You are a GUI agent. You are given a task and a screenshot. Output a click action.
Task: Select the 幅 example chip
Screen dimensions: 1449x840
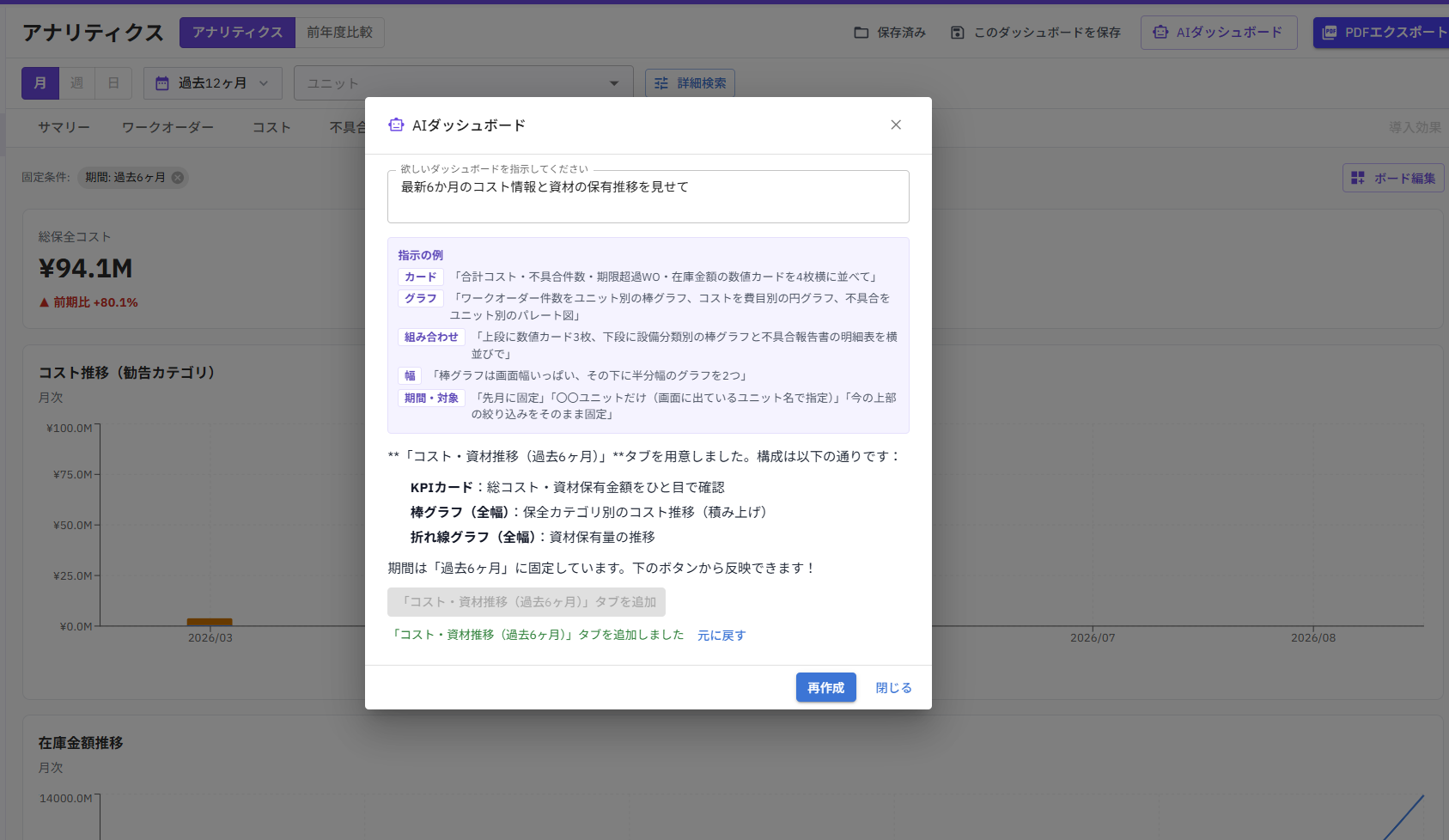tap(410, 375)
